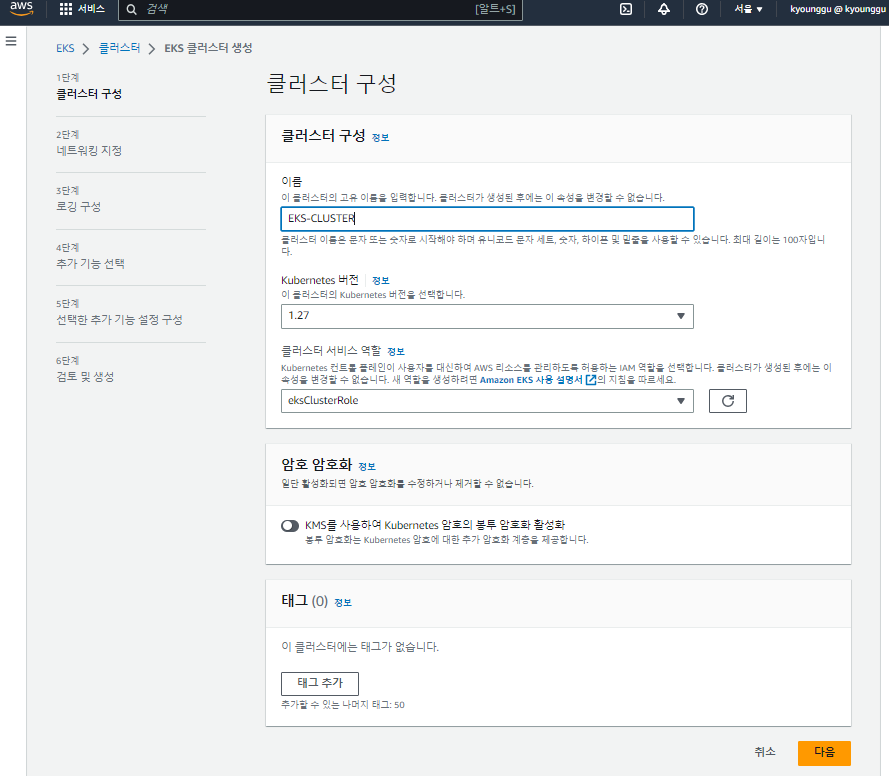Click the 다음 button
This screenshot has width=889, height=776.
(x=824, y=753)
